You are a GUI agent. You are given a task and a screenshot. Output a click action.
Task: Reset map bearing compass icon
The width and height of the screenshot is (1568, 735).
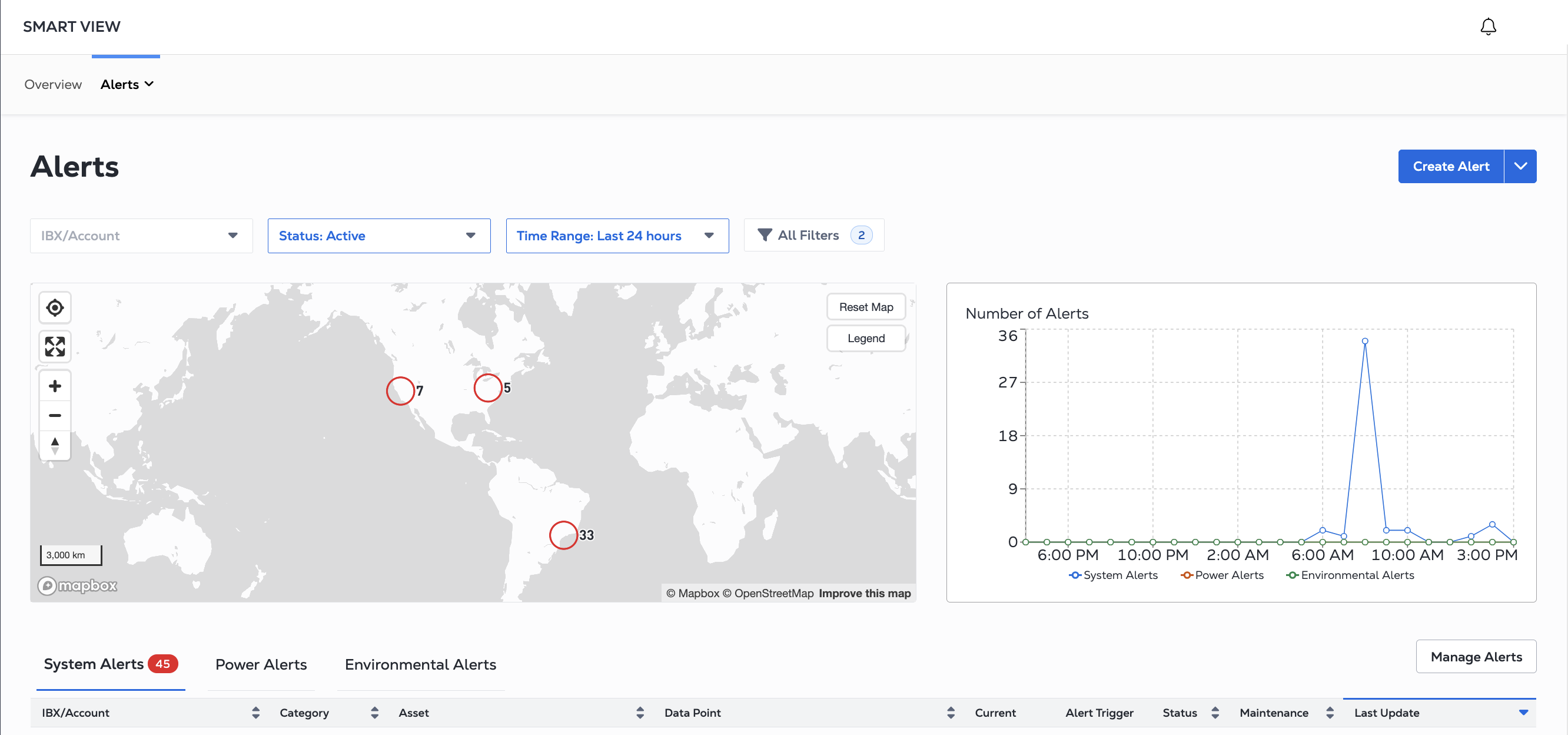click(x=55, y=445)
